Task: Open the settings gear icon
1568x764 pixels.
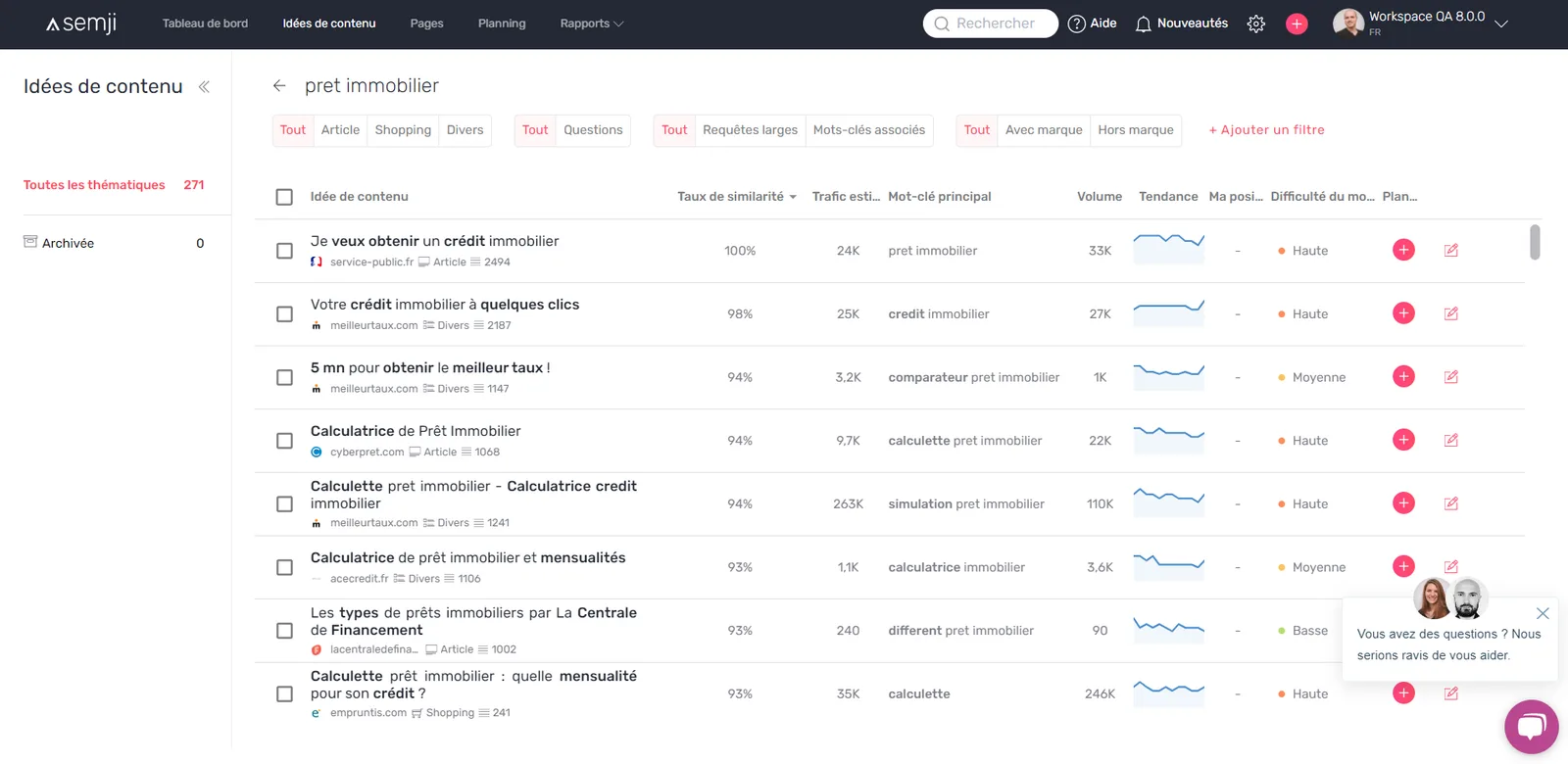Action: [1256, 24]
